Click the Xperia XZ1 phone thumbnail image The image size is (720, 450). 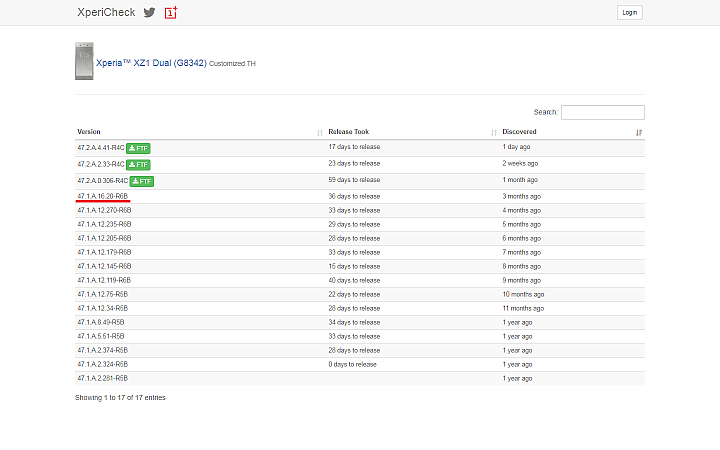click(x=84, y=61)
